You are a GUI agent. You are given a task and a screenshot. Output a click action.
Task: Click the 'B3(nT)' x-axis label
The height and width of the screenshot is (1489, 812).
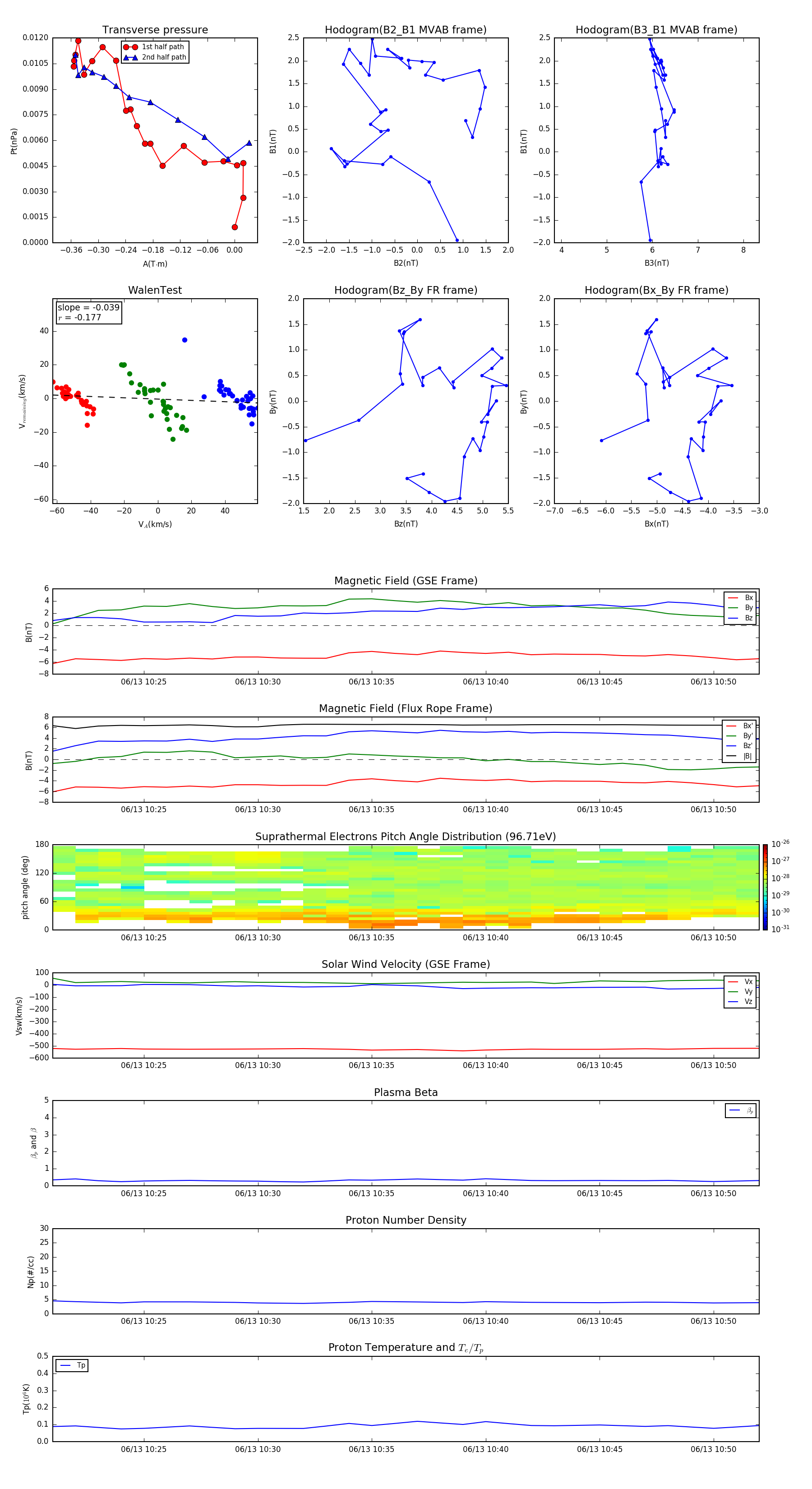point(656,263)
